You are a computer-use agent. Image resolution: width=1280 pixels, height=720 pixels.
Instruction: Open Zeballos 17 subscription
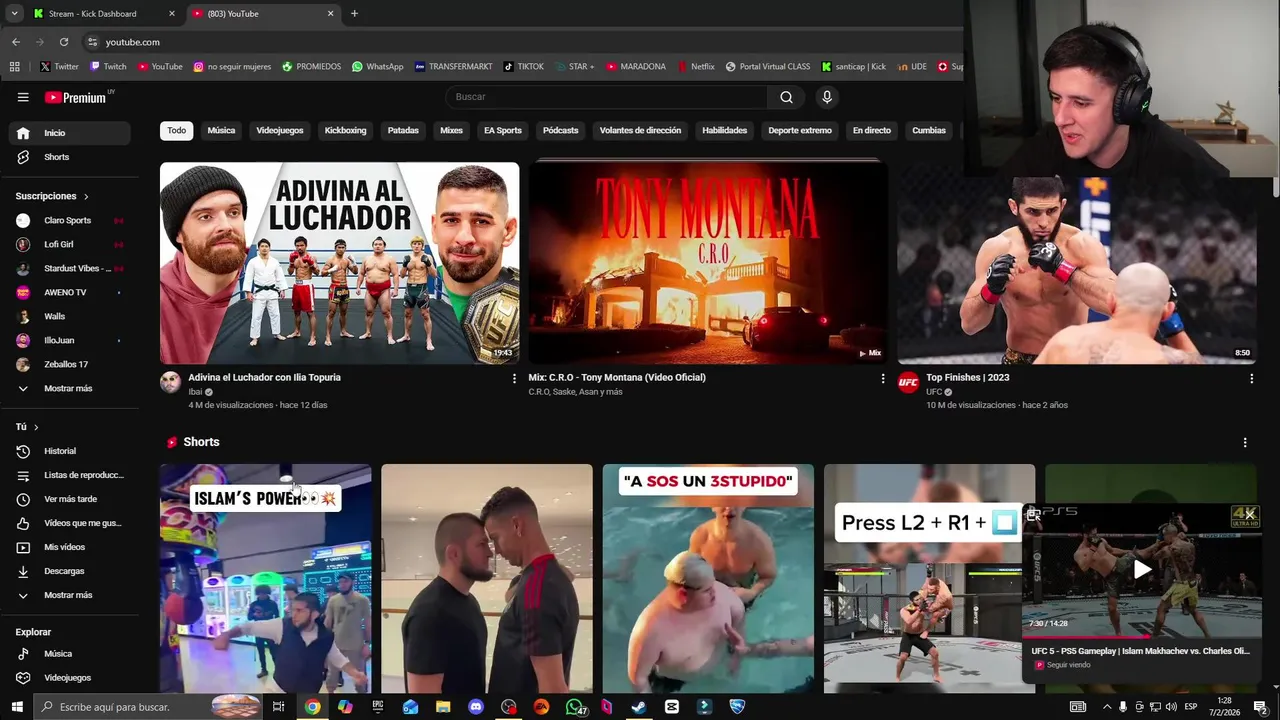click(69, 364)
